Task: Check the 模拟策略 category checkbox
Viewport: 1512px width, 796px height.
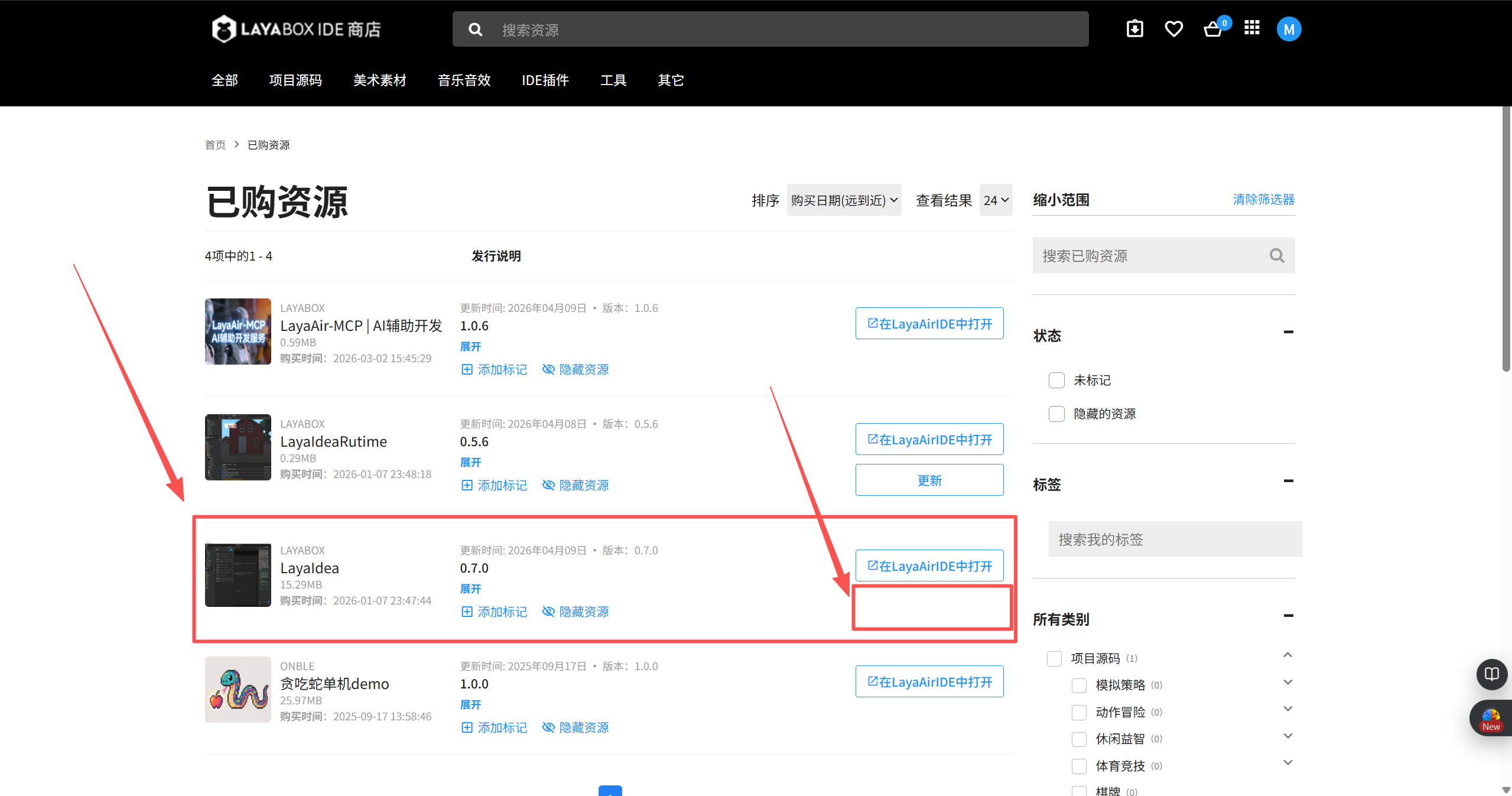Action: point(1079,685)
